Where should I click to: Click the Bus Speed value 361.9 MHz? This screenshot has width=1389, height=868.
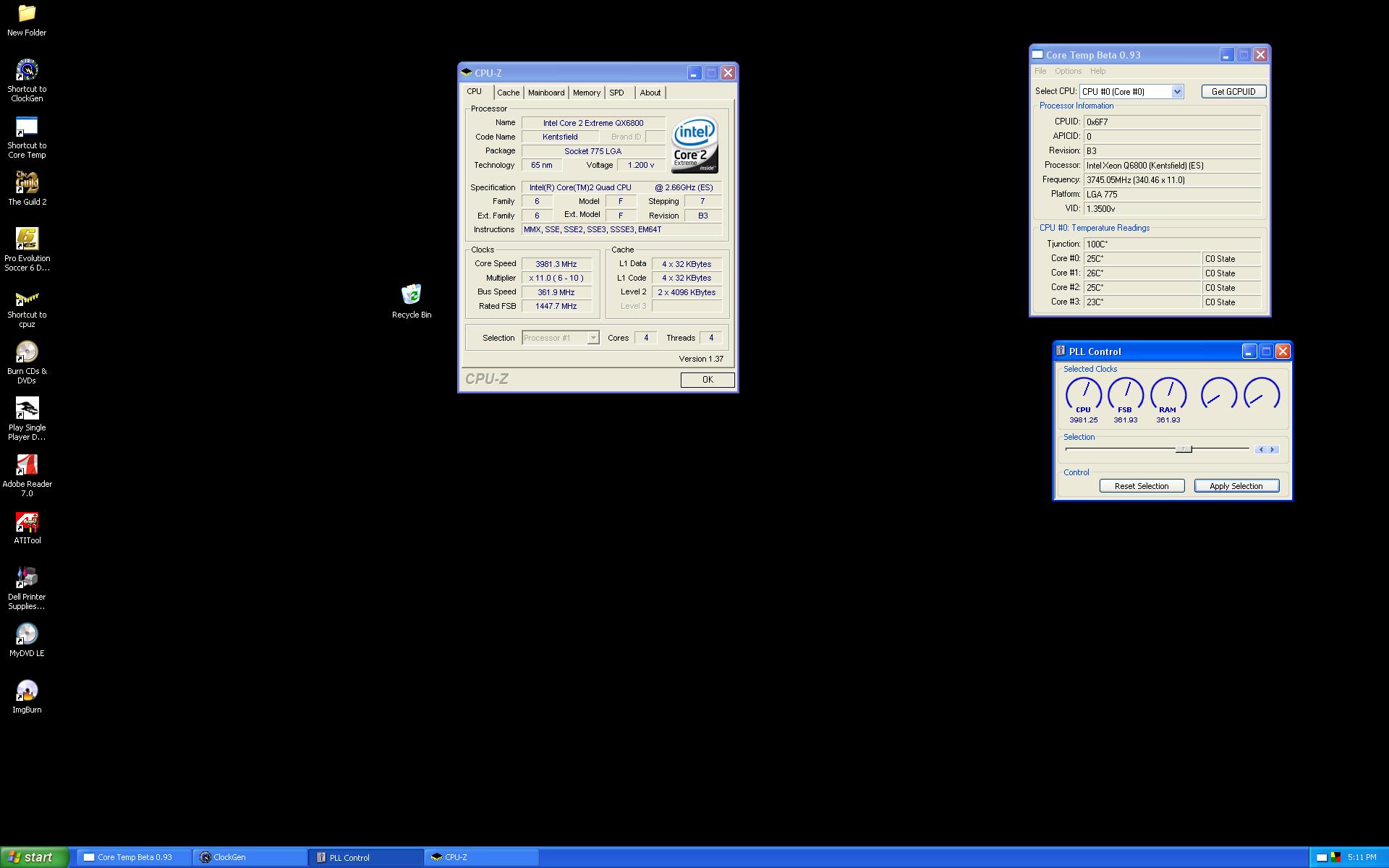[556, 292]
